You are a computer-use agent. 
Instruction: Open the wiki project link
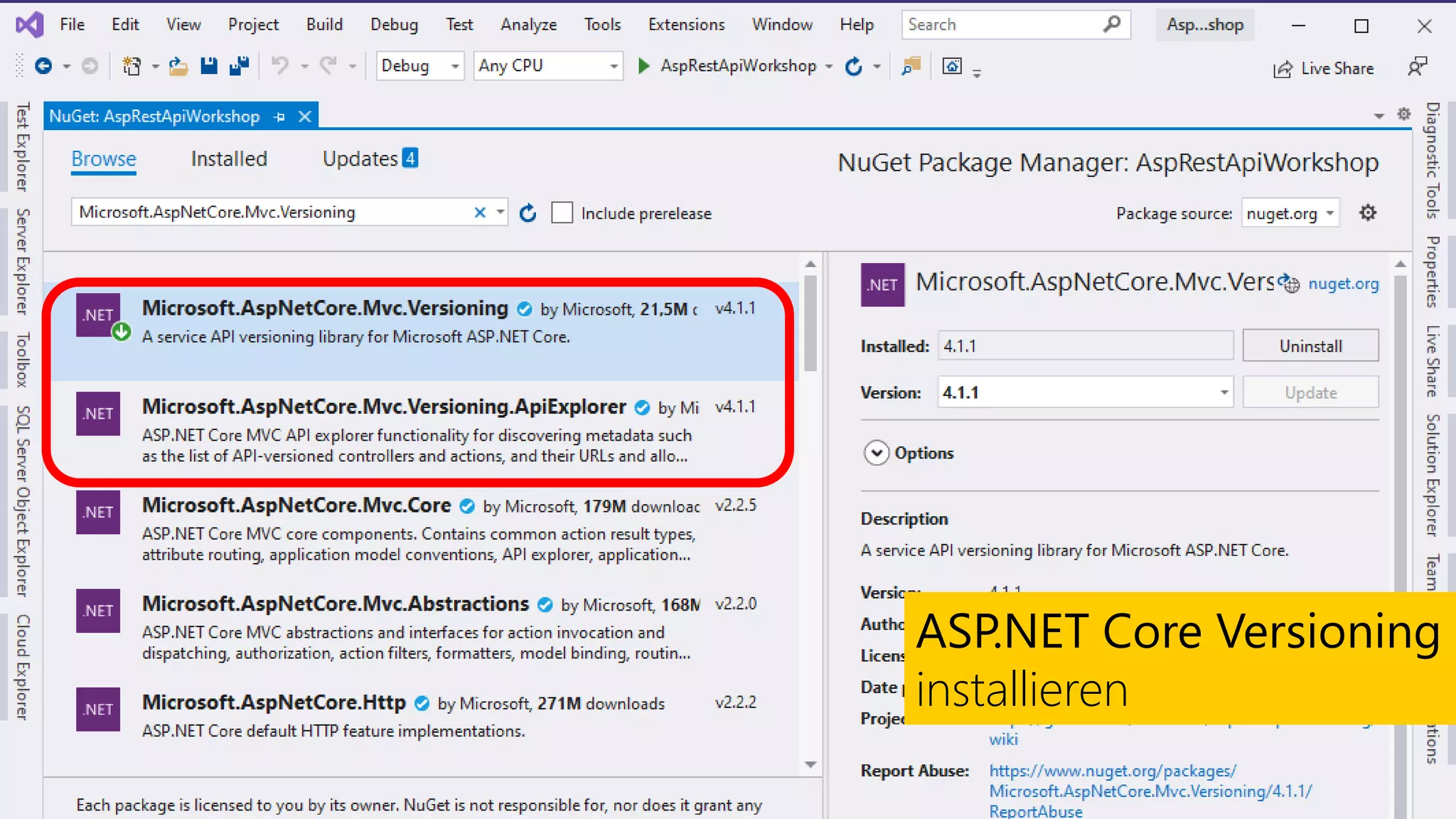click(1003, 739)
